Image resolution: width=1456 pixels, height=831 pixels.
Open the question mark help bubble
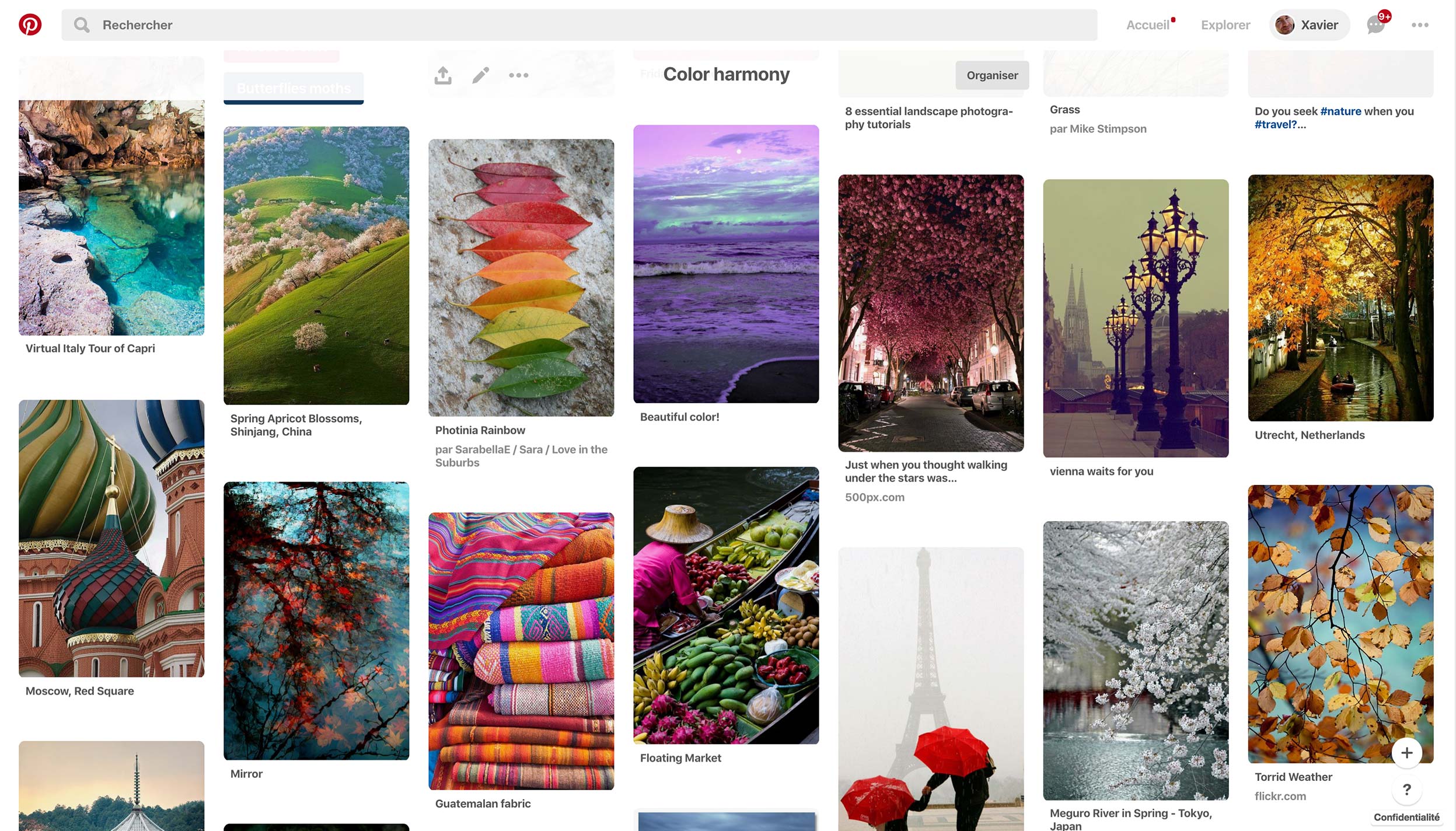(x=1407, y=790)
